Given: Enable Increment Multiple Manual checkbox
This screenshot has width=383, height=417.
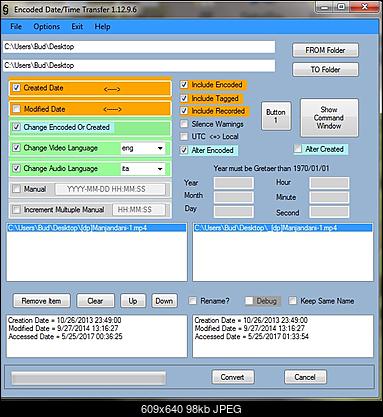Looking at the screenshot, I should tap(16, 209).
